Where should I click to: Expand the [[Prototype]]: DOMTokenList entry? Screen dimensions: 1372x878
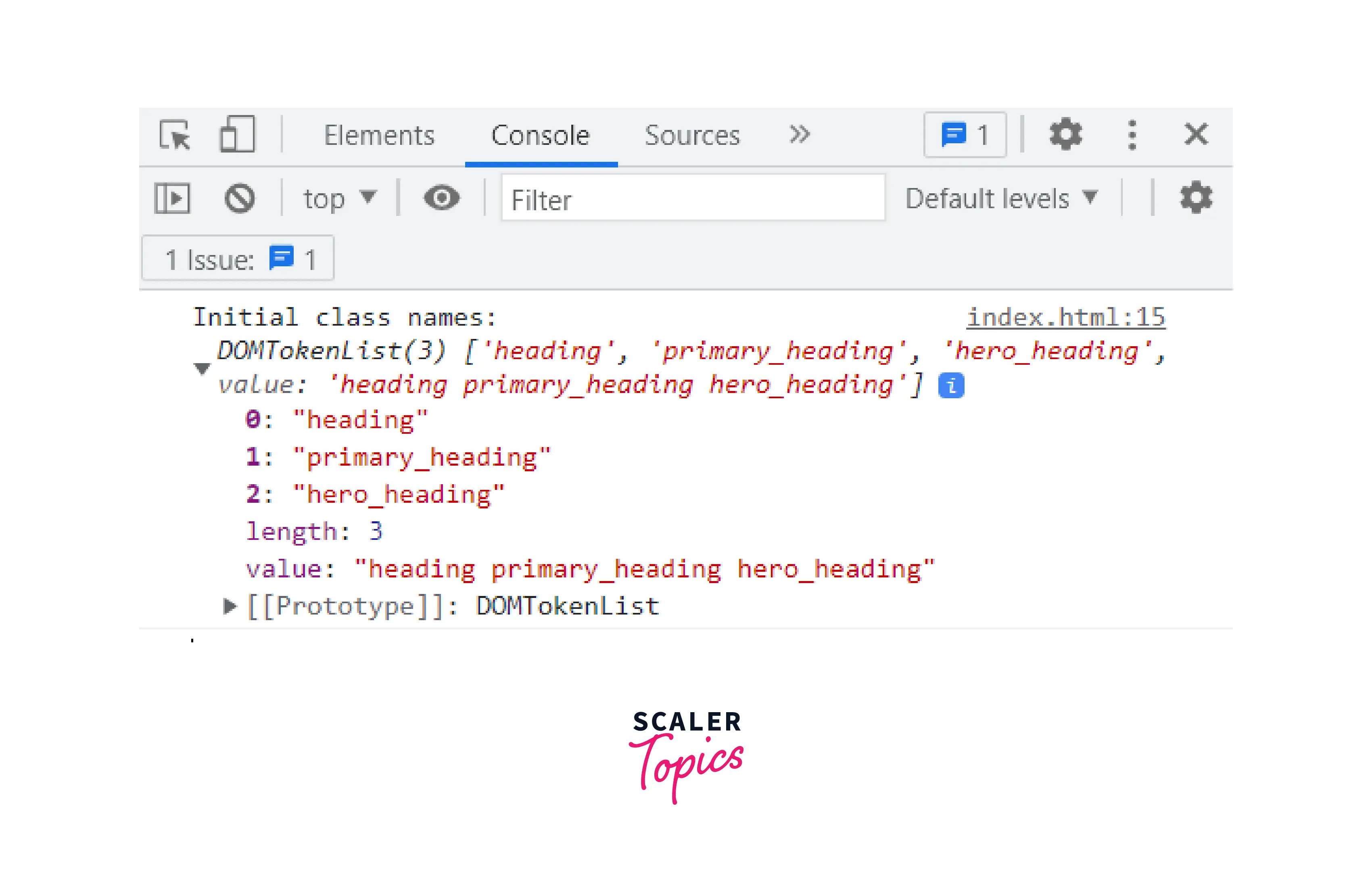(x=229, y=606)
